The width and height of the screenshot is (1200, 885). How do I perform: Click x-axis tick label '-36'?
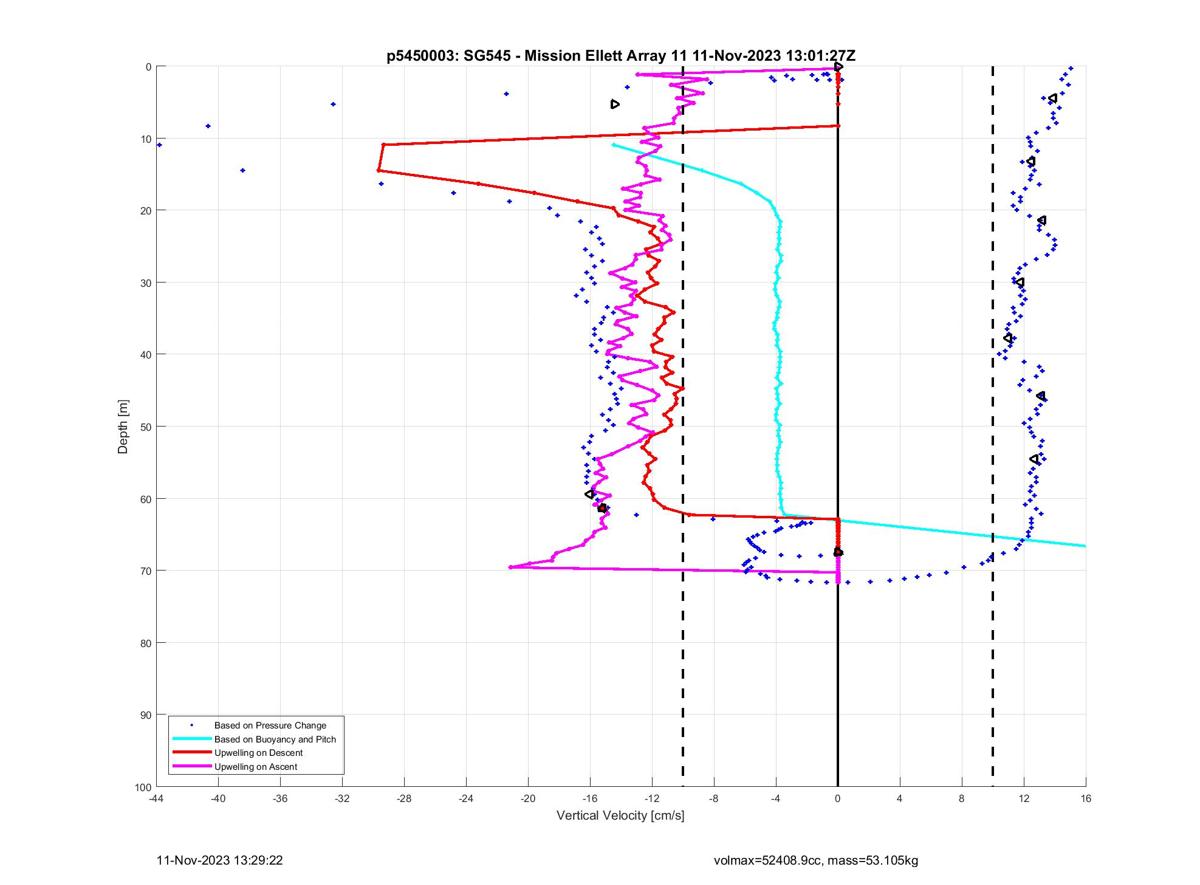click(280, 798)
